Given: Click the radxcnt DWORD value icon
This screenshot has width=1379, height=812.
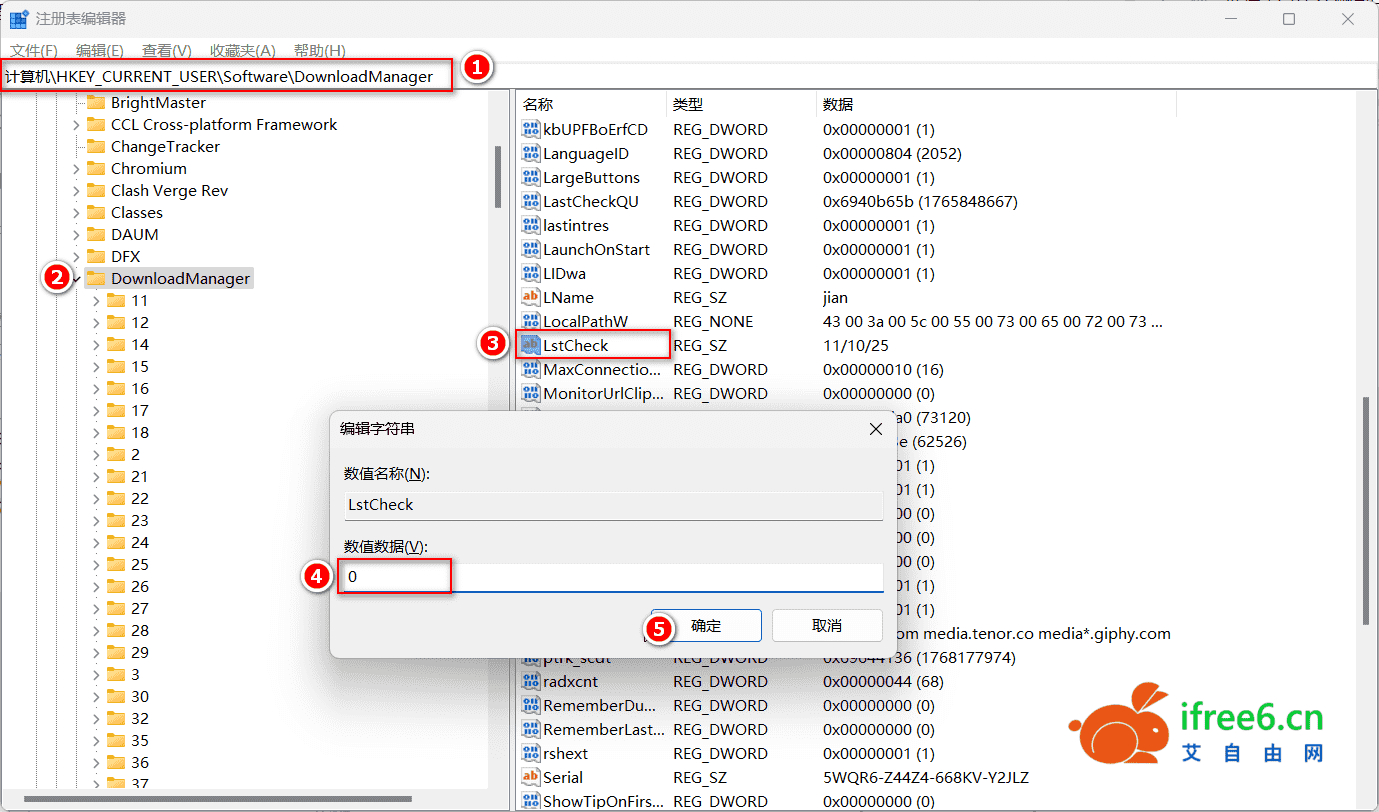Looking at the screenshot, I should click(530, 682).
